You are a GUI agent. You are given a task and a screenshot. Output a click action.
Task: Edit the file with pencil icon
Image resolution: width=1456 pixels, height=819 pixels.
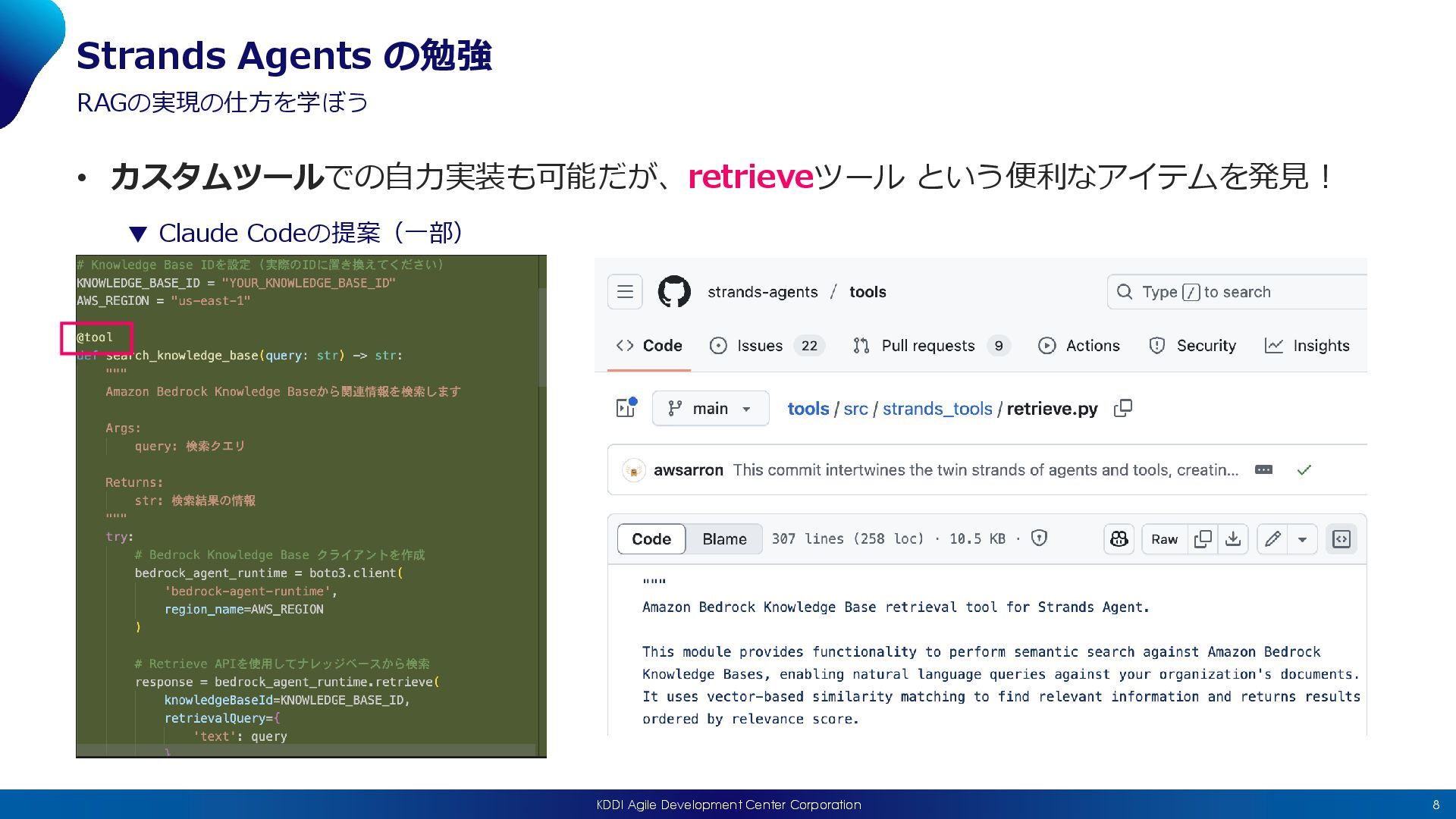(1272, 539)
